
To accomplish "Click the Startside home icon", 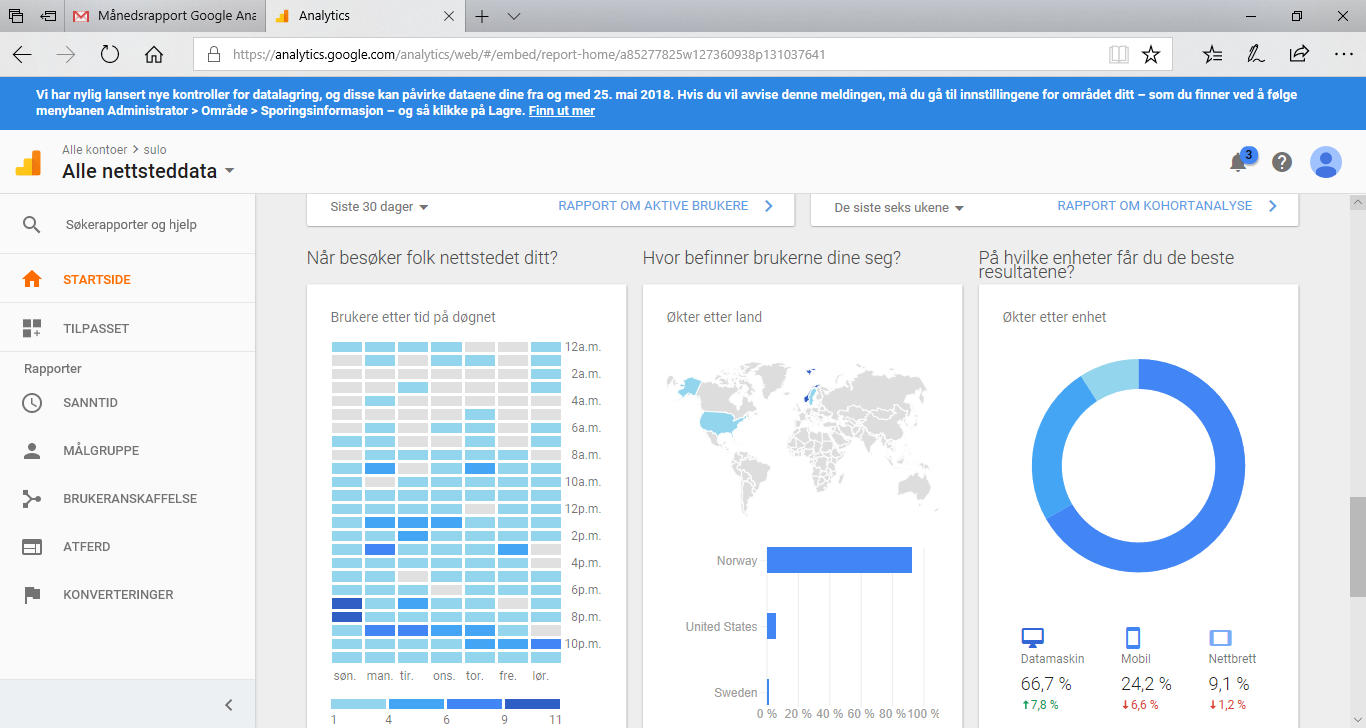I will coord(32,280).
